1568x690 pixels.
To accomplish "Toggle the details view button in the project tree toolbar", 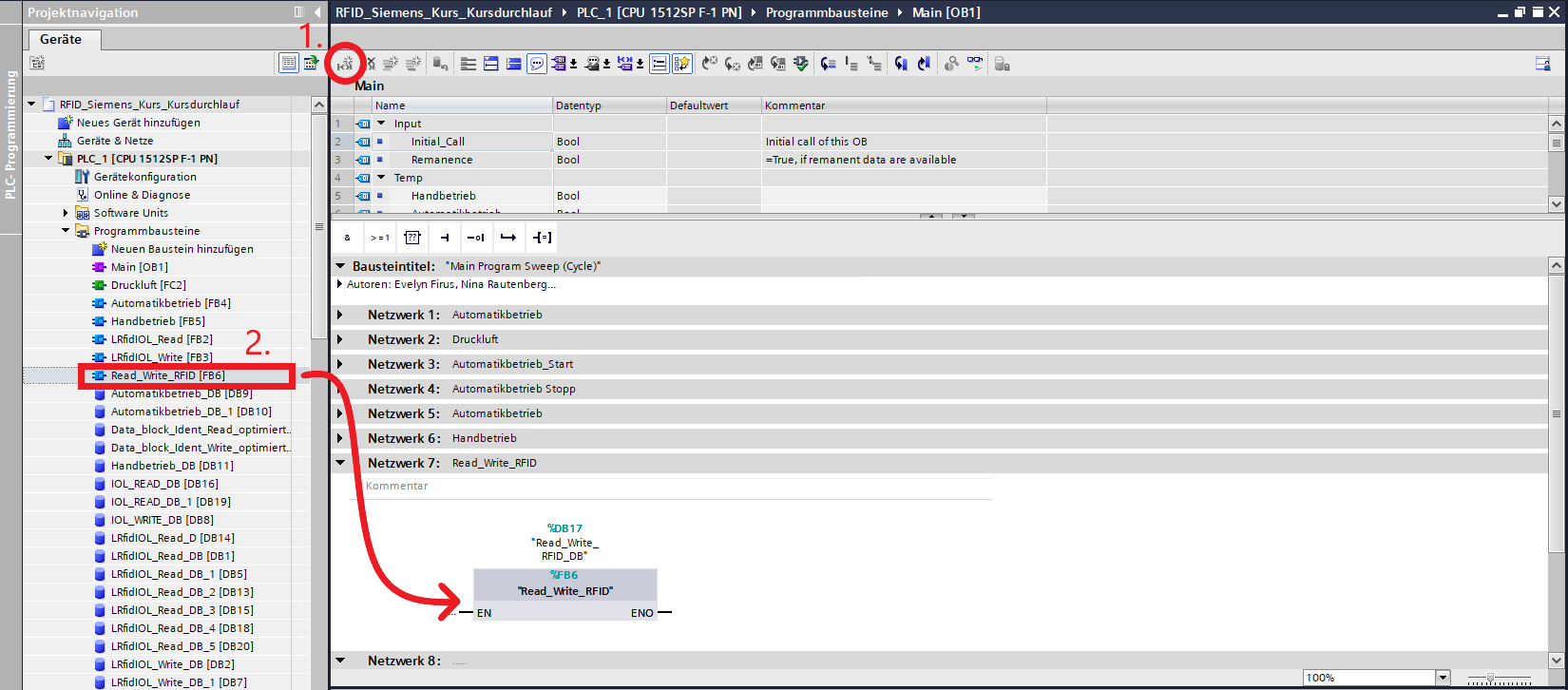I will click(x=288, y=63).
